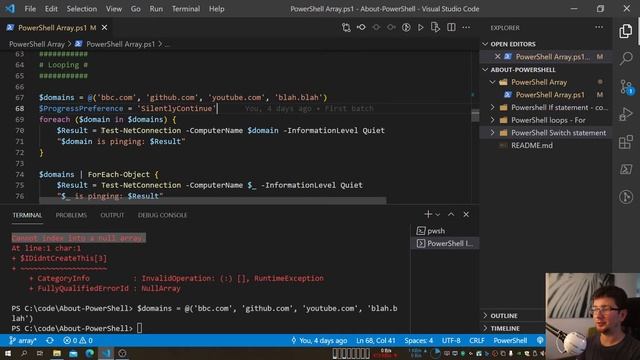Open README.md in the explorer
The height and width of the screenshot is (360, 640).
tap(531, 145)
